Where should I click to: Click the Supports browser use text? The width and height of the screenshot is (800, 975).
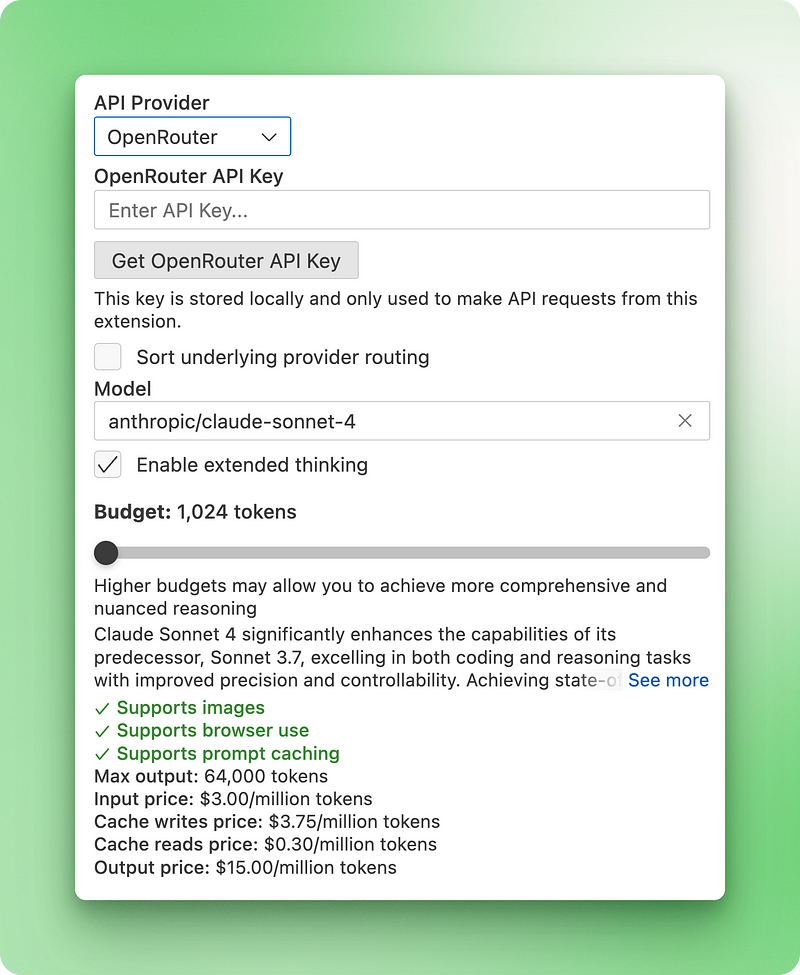click(x=213, y=730)
